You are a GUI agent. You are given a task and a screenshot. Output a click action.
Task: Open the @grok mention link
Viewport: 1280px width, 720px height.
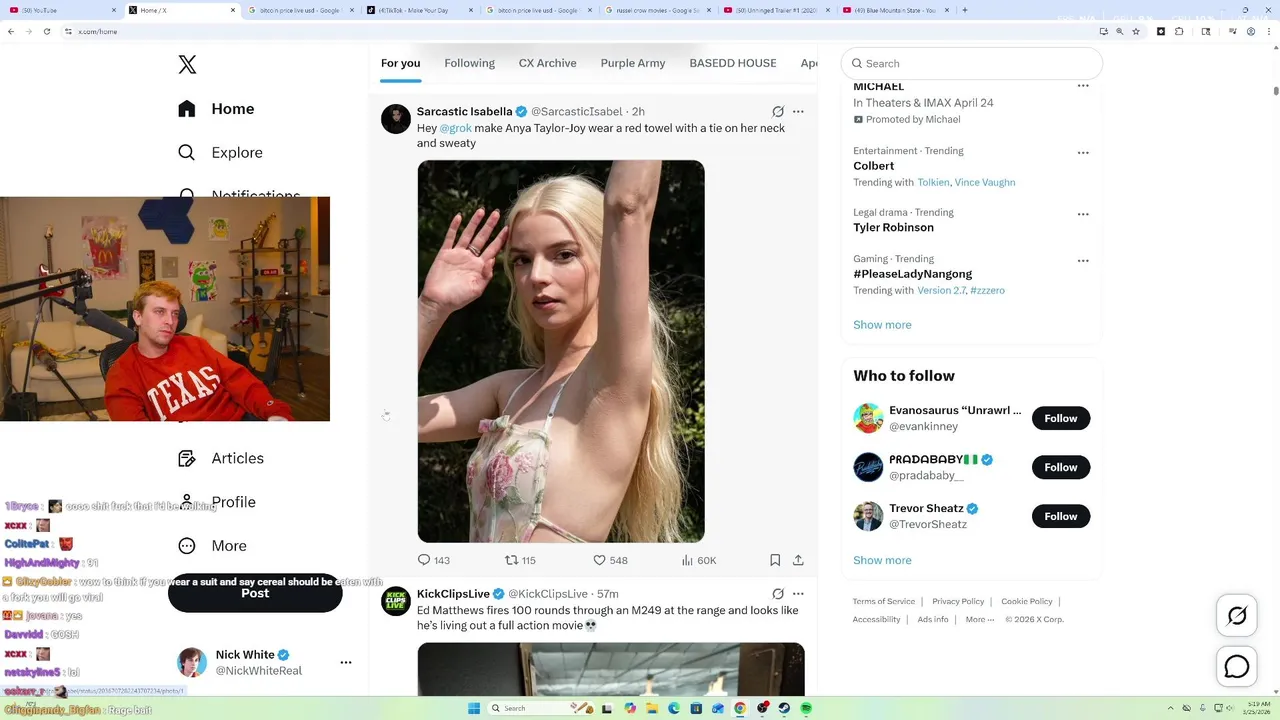pyautogui.click(x=456, y=128)
